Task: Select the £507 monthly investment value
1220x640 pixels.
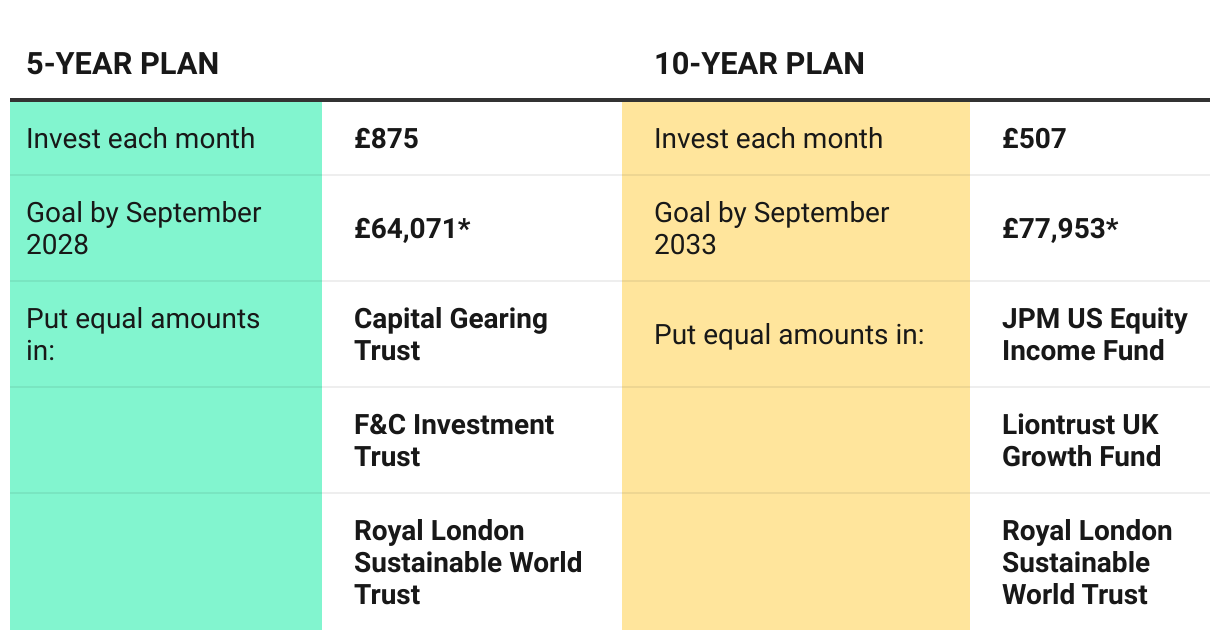Action: 1034,138
